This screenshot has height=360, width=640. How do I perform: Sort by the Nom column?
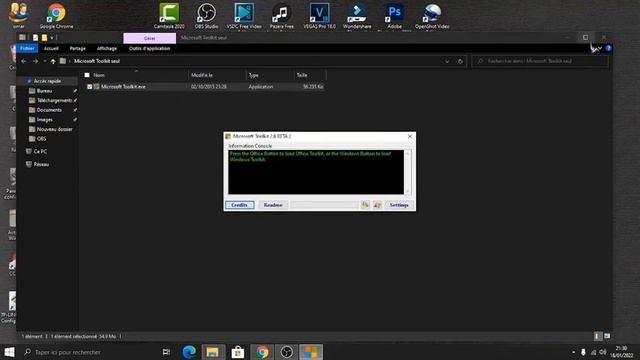(x=99, y=75)
